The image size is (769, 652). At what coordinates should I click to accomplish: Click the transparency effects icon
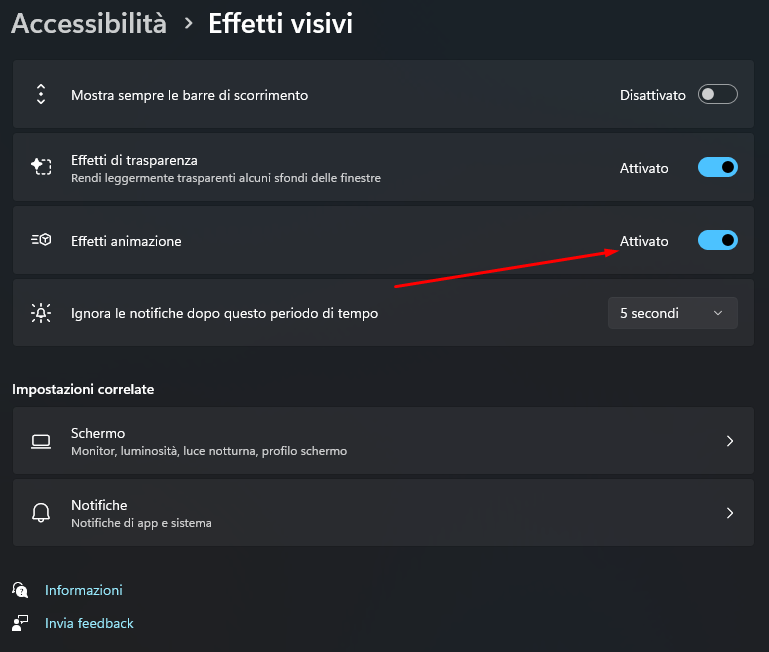point(41,167)
